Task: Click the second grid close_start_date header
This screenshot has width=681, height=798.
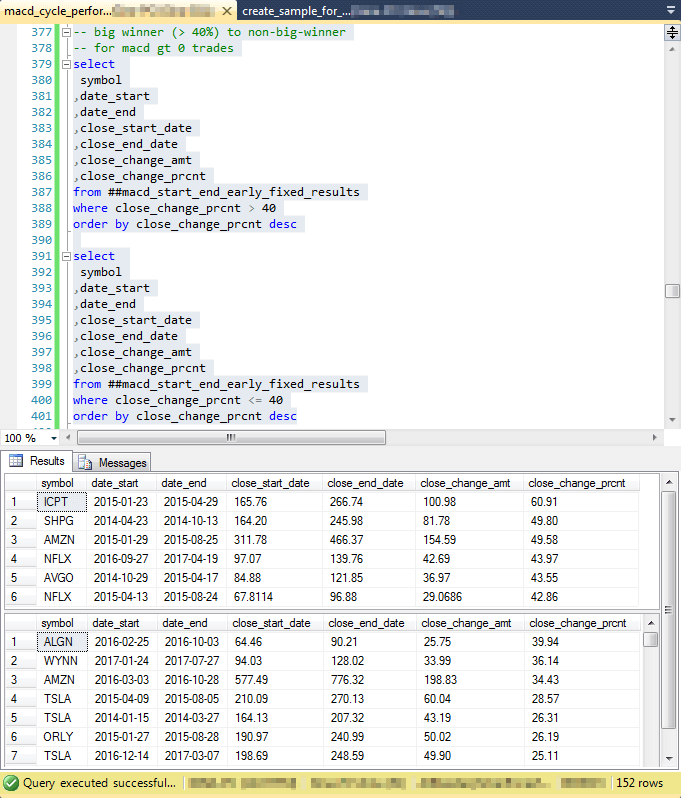Action: (x=275, y=623)
